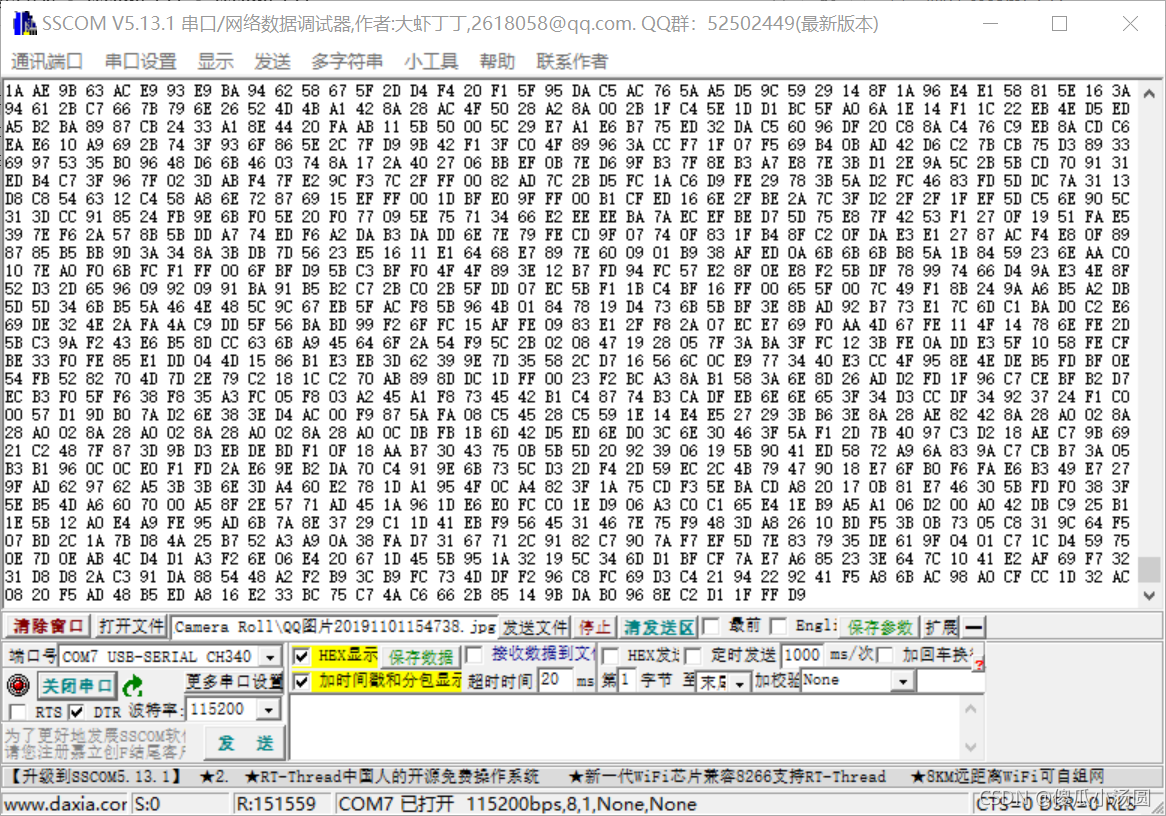Click the file path field showing Camera Roll jpg

click(x=333, y=627)
